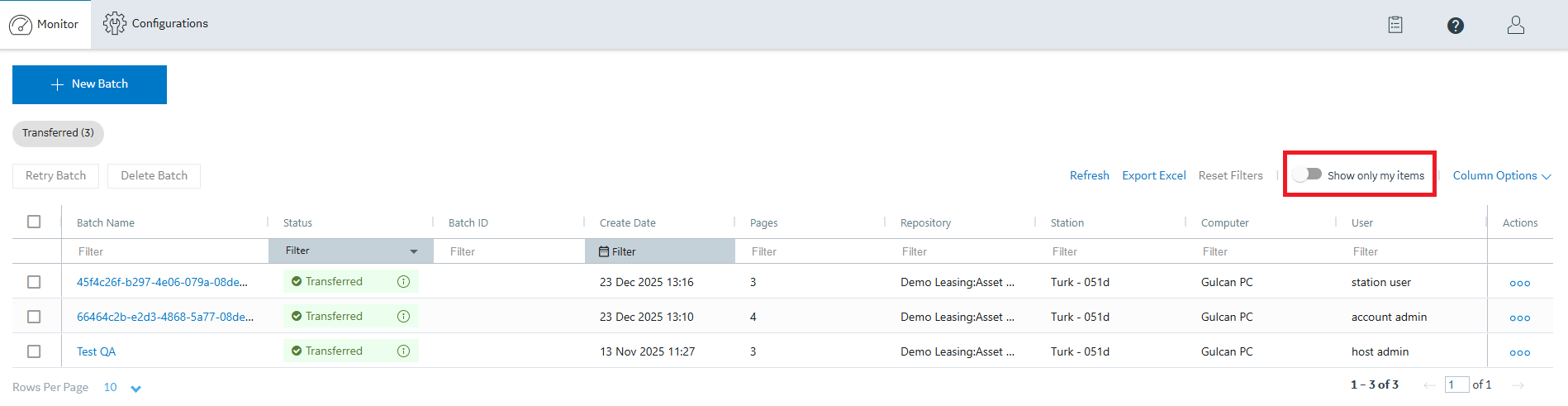Image resolution: width=1568 pixels, height=406 pixels.
Task: Open the Test QA batch
Action: coord(96,351)
